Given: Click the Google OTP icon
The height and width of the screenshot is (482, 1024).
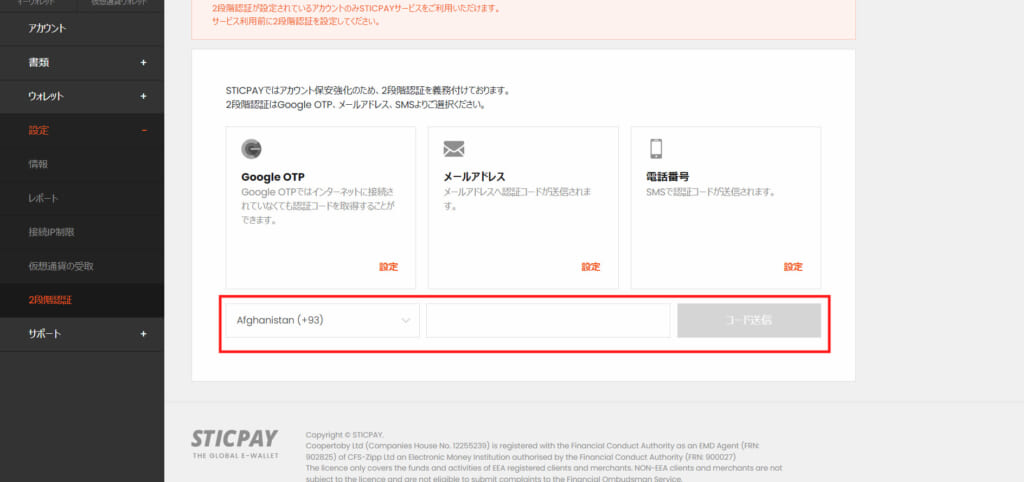Looking at the screenshot, I should 251,149.
